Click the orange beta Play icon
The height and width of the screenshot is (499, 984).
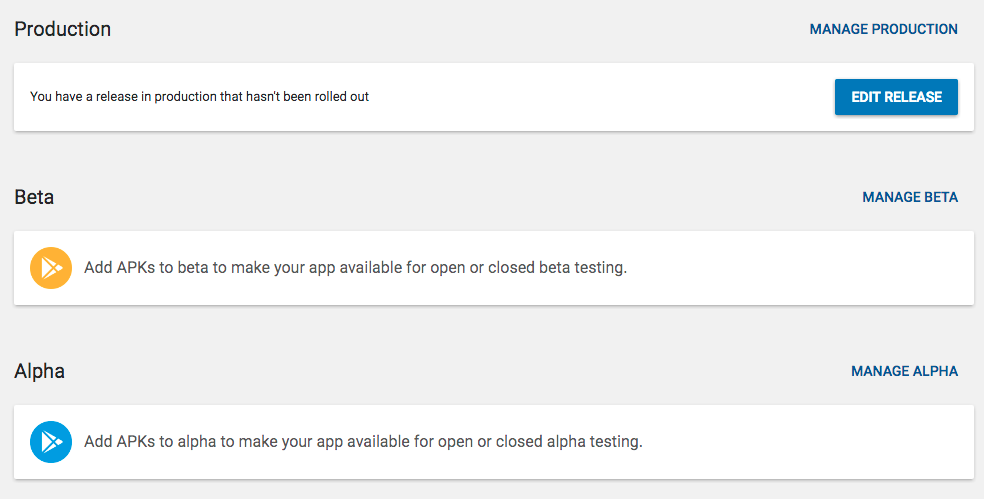point(51,268)
